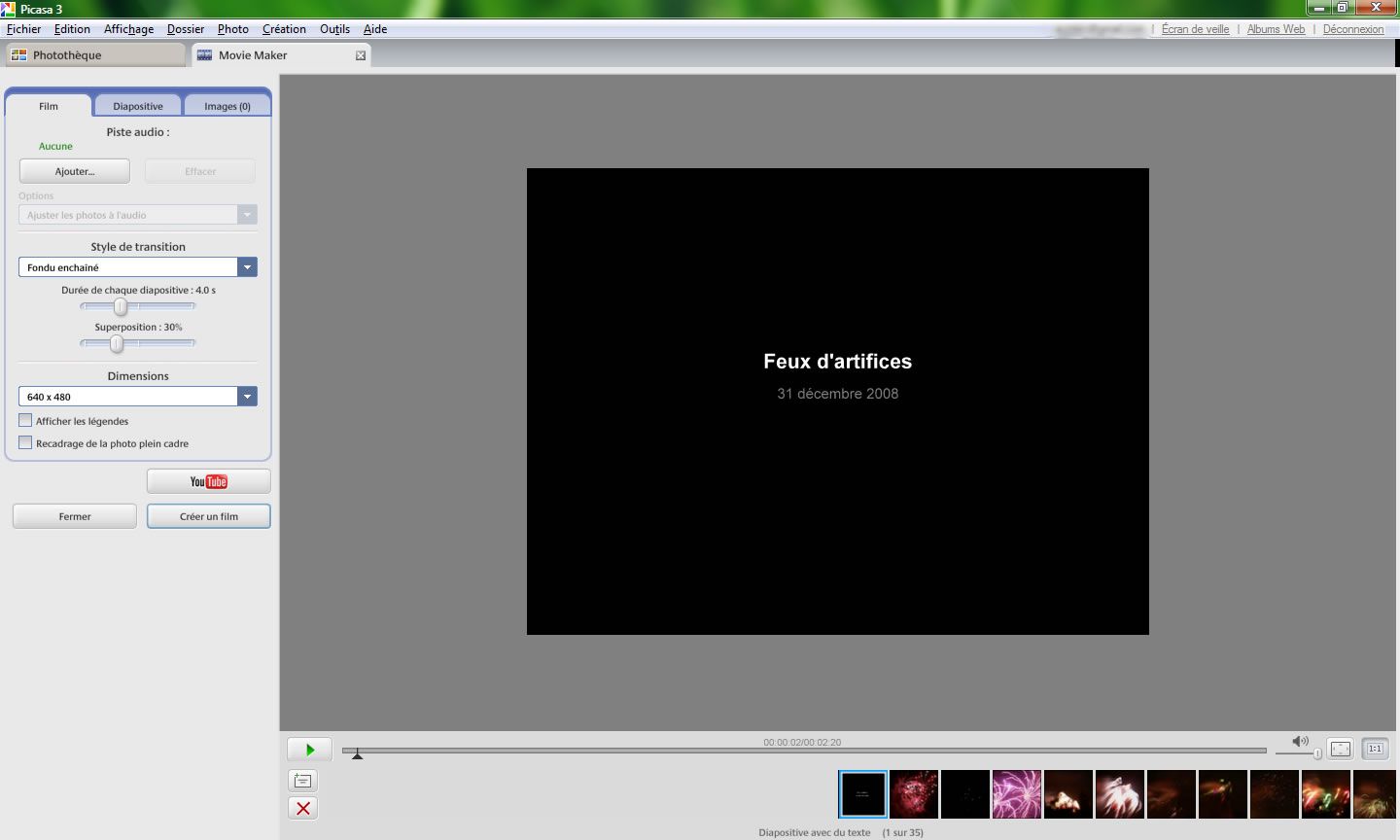Open the Ajuster les photos à l'audio dropdown

click(138, 215)
